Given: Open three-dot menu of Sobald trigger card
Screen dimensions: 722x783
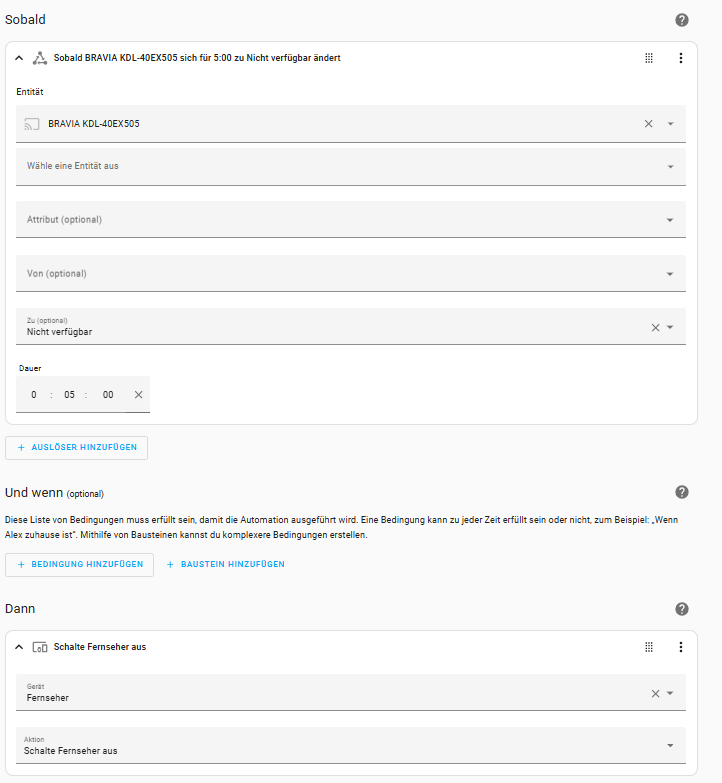Looking at the screenshot, I should pyautogui.click(x=681, y=58).
